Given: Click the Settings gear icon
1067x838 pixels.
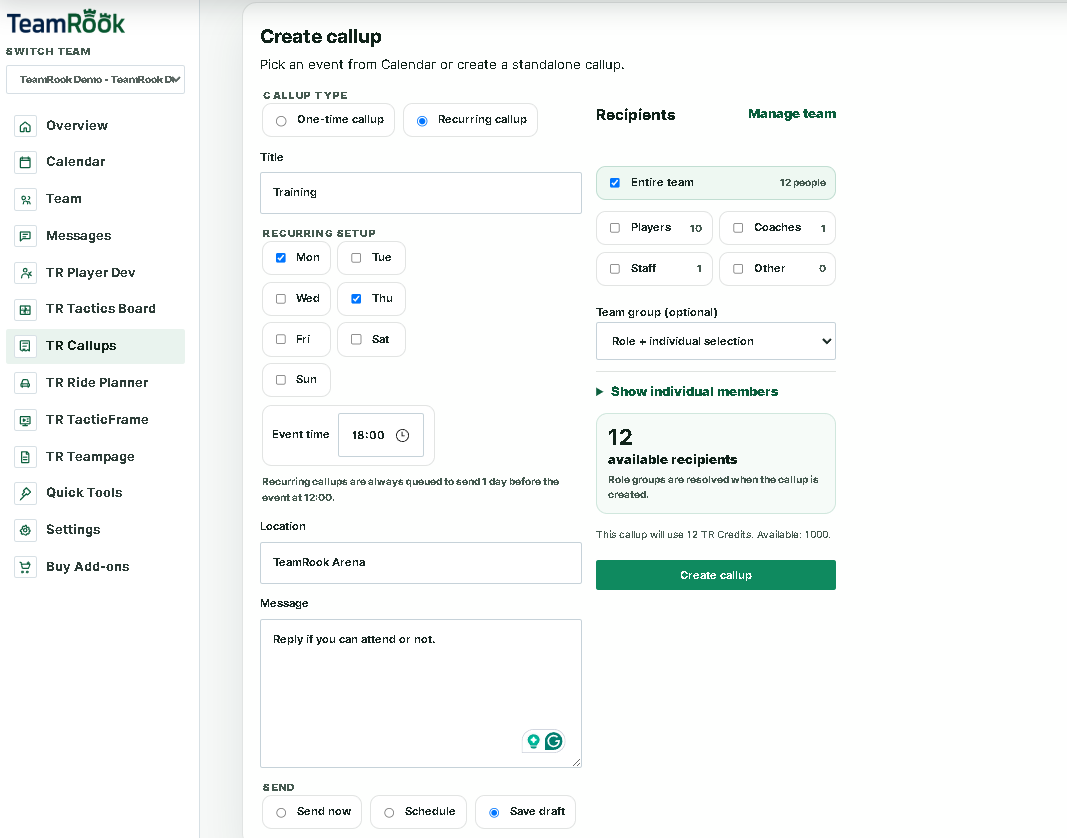Looking at the screenshot, I should click(x=25, y=530).
